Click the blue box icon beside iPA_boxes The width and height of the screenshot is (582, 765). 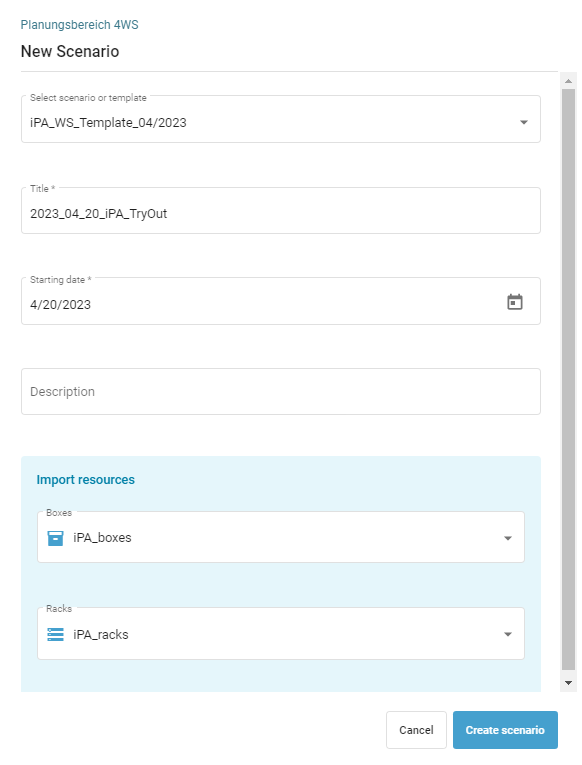55,538
